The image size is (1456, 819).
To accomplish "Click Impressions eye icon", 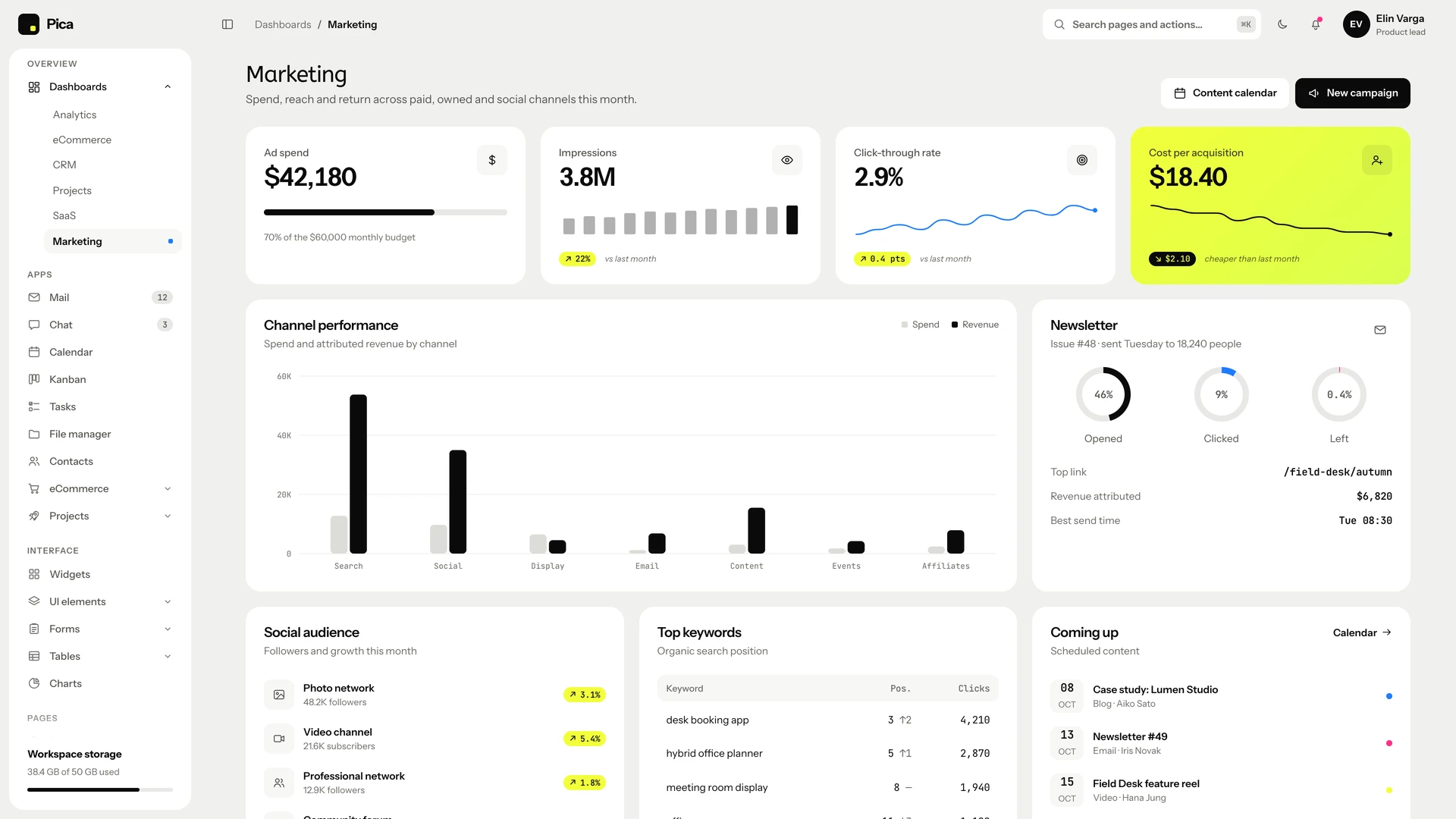I will click(x=787, y=160).
